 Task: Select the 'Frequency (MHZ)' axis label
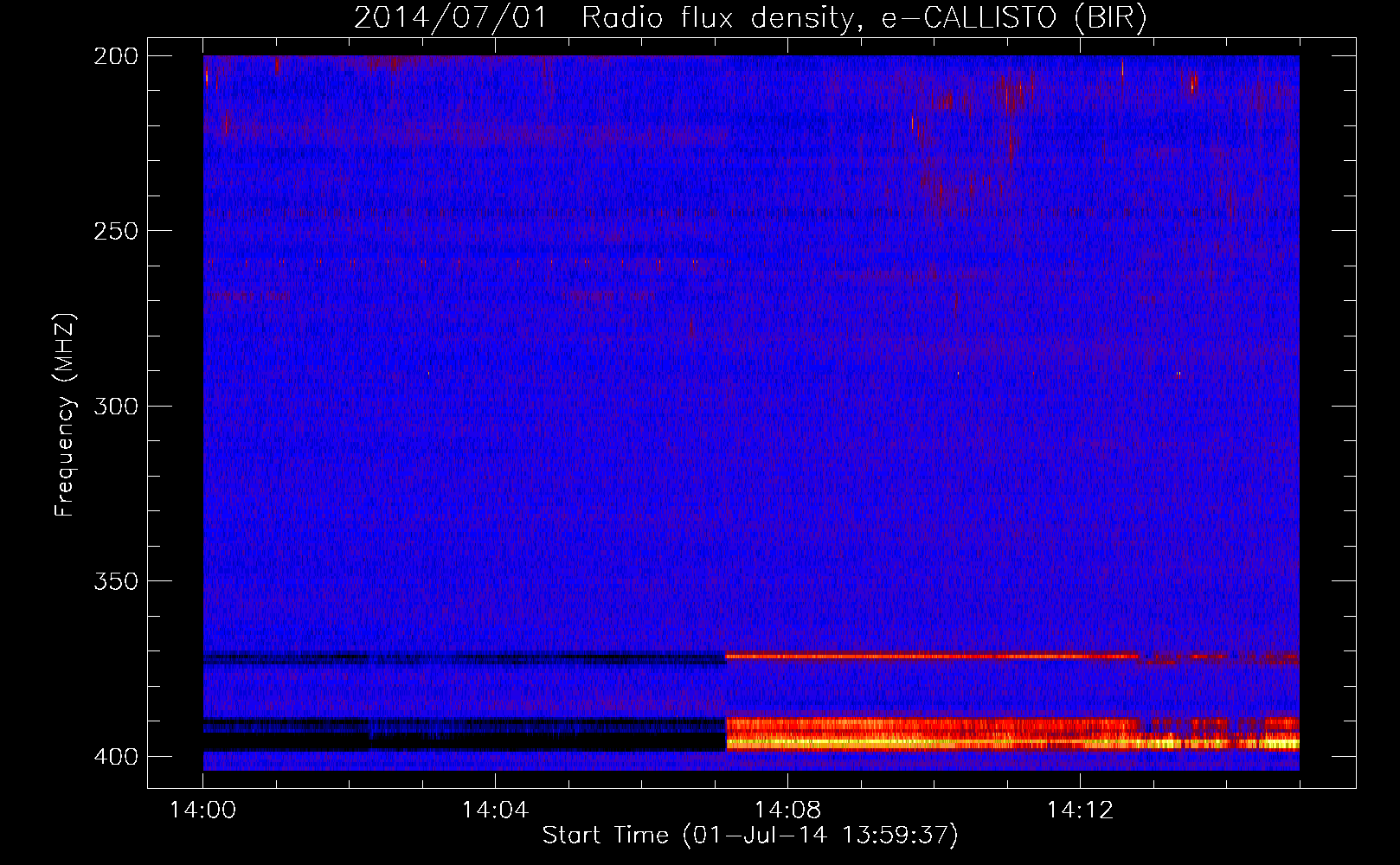tap(65, 415)
